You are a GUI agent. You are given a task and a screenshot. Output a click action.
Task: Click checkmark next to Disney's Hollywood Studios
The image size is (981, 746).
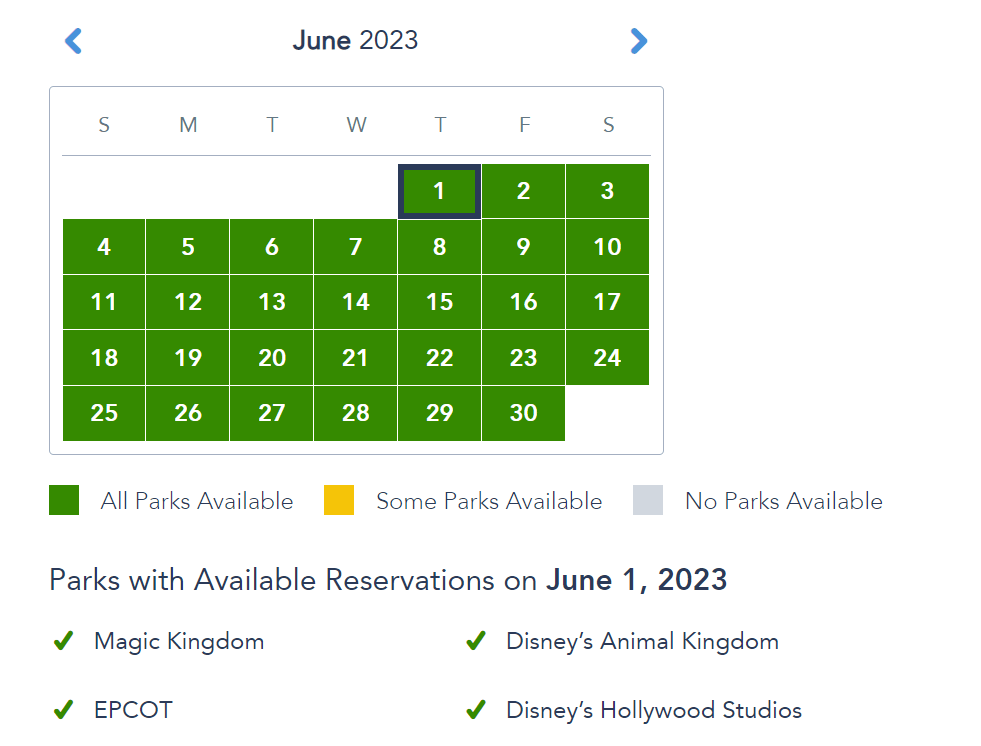point(476,710)
